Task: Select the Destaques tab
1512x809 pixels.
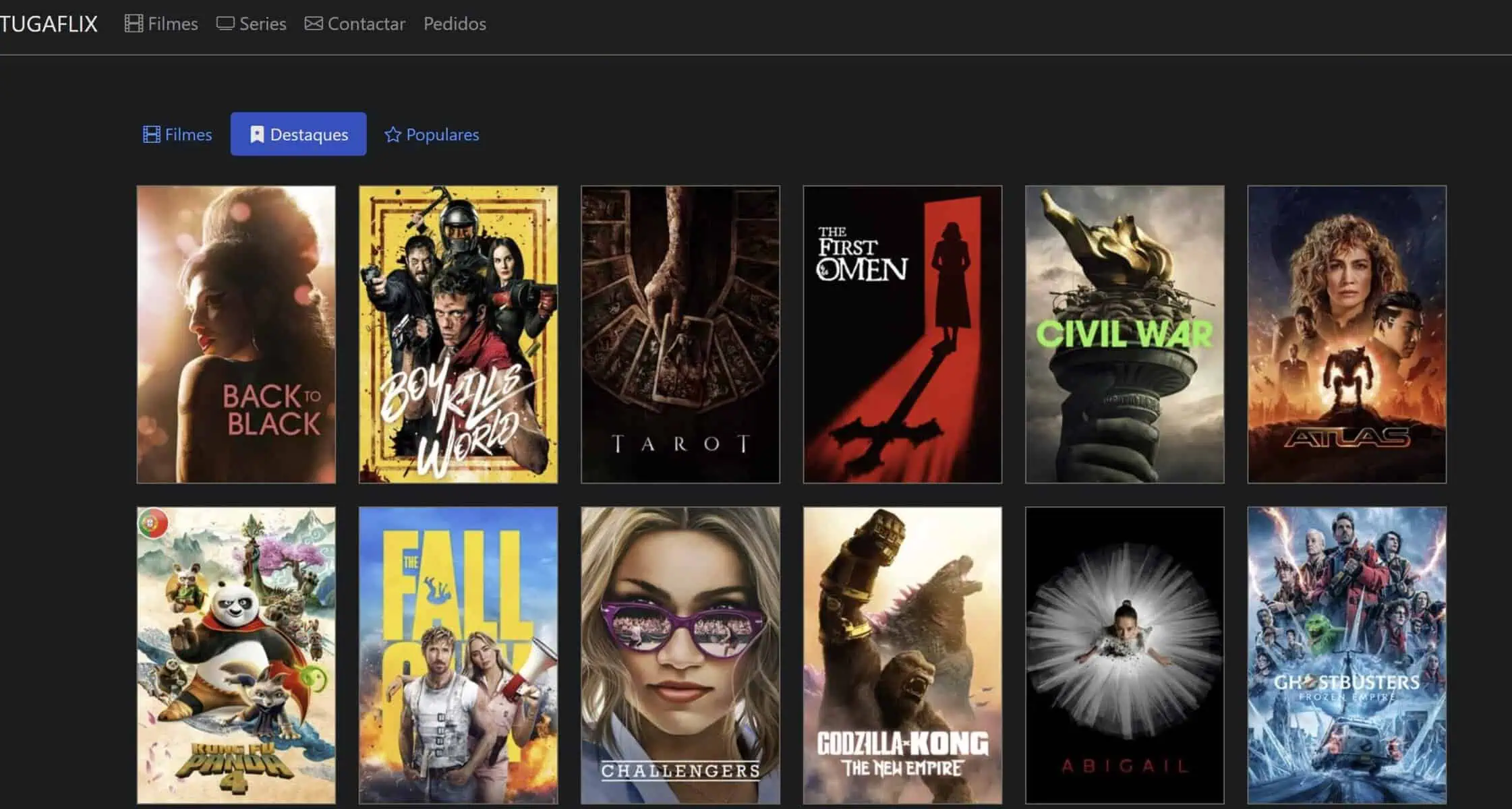Action: (298, 134)
